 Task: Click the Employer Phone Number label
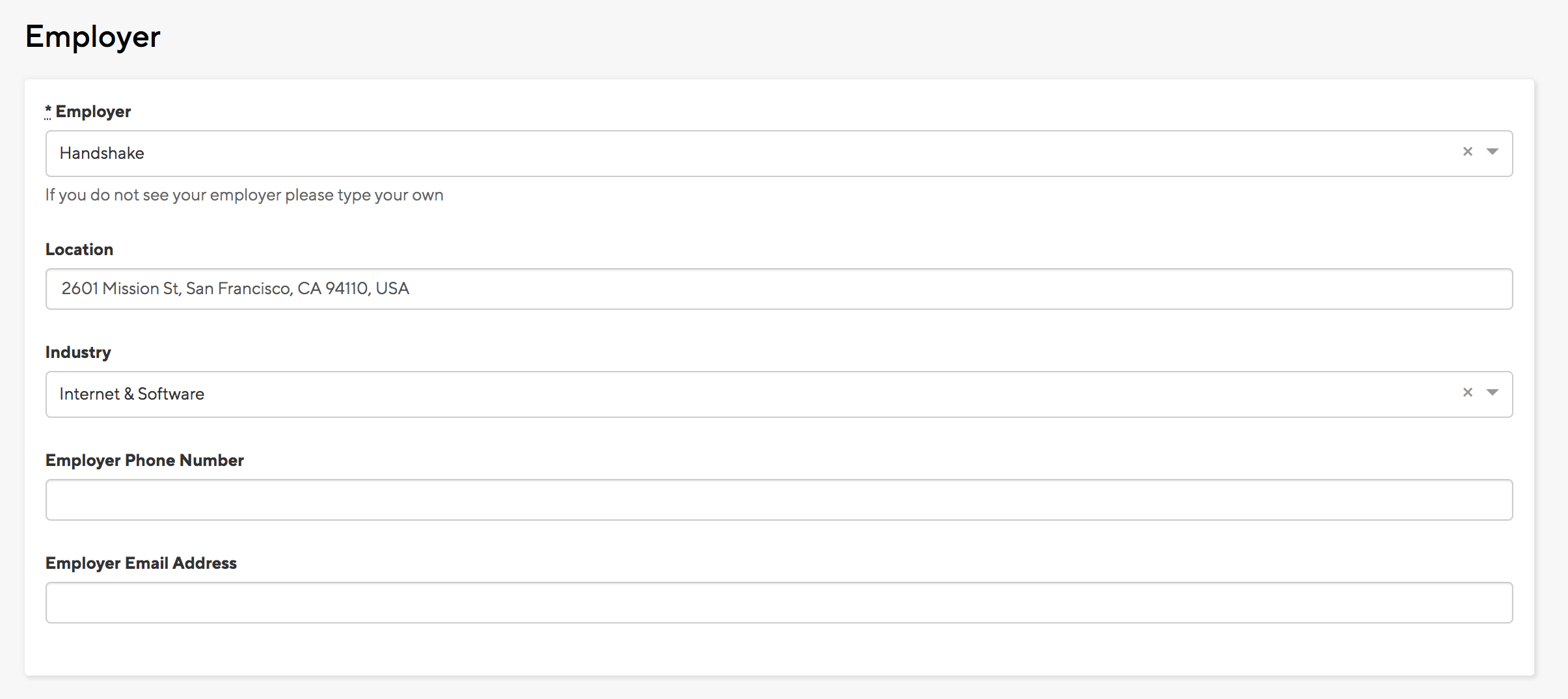click(144, 461)
